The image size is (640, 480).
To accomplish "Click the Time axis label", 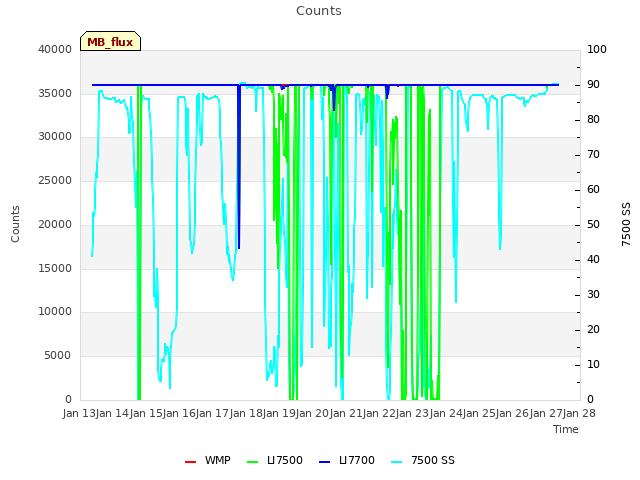I will coord(566,429).
